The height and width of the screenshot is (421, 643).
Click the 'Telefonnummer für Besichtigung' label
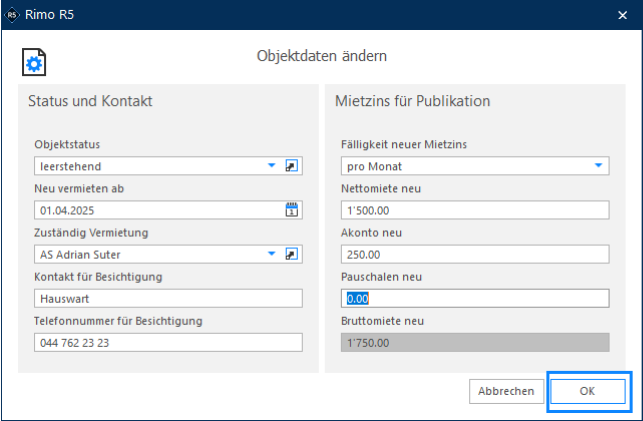pyautogui.click(x=118, y=321)
